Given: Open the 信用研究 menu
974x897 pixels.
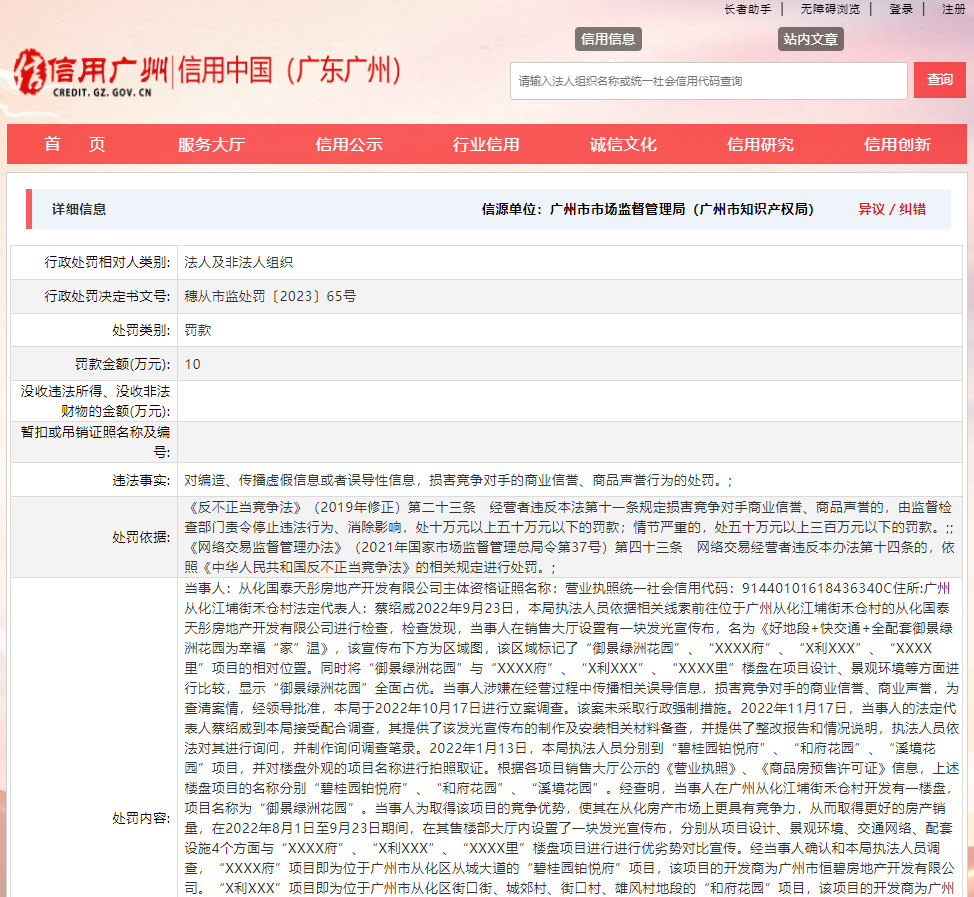Looking at the screenshot, I should [760, 144].
